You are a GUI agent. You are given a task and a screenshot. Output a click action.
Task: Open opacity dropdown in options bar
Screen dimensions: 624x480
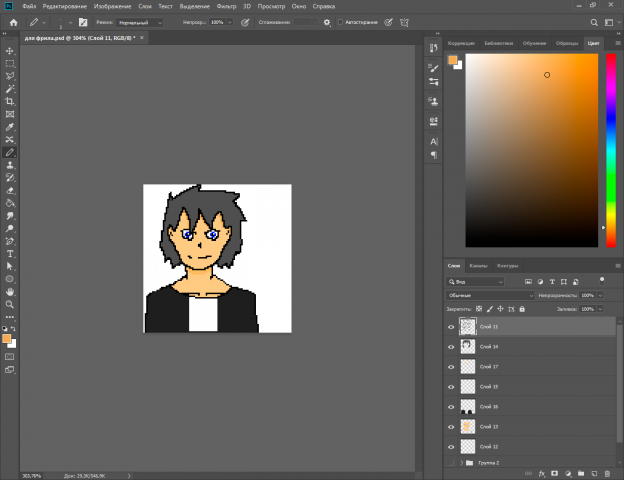coord(230,22)
